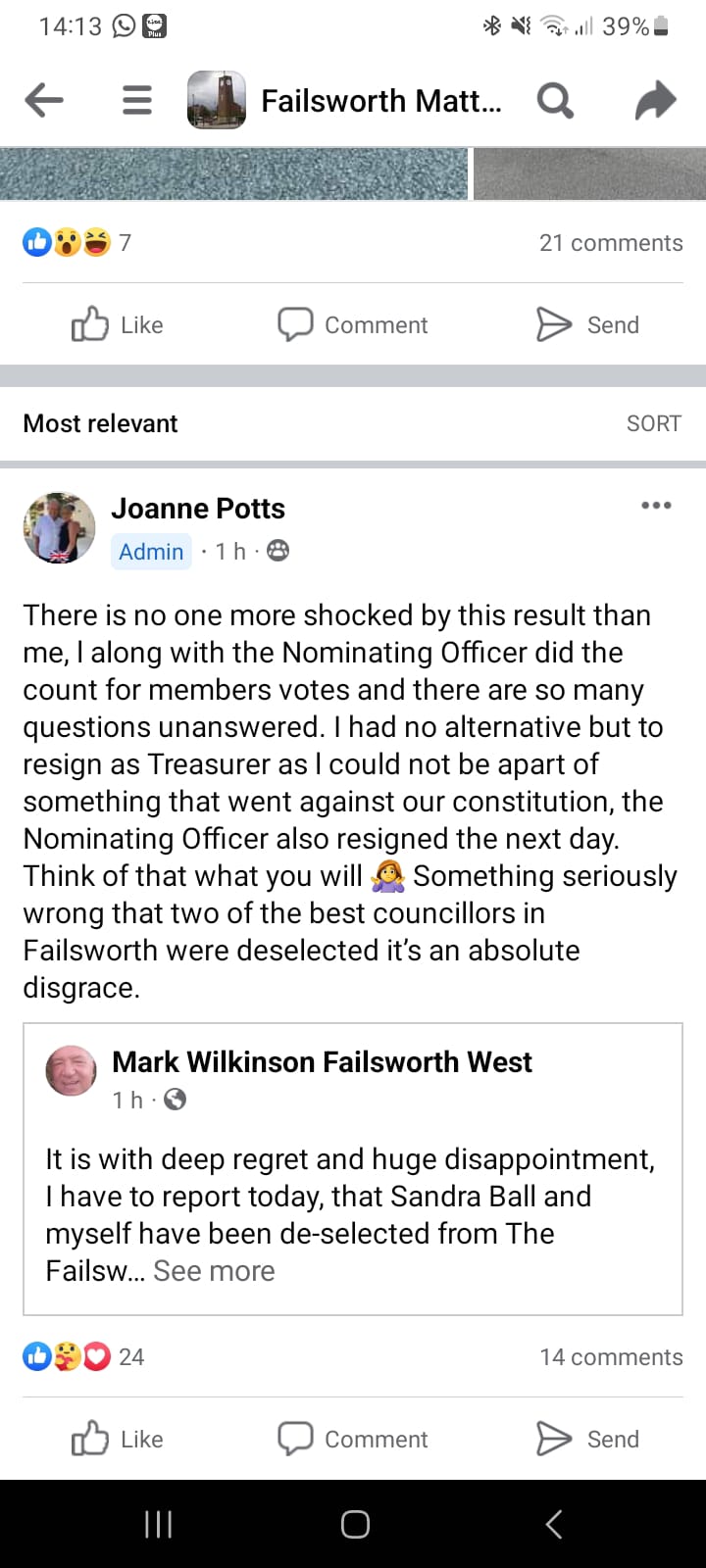Expand Mark Wilkinson's post with See more

tap(214, 1270)
